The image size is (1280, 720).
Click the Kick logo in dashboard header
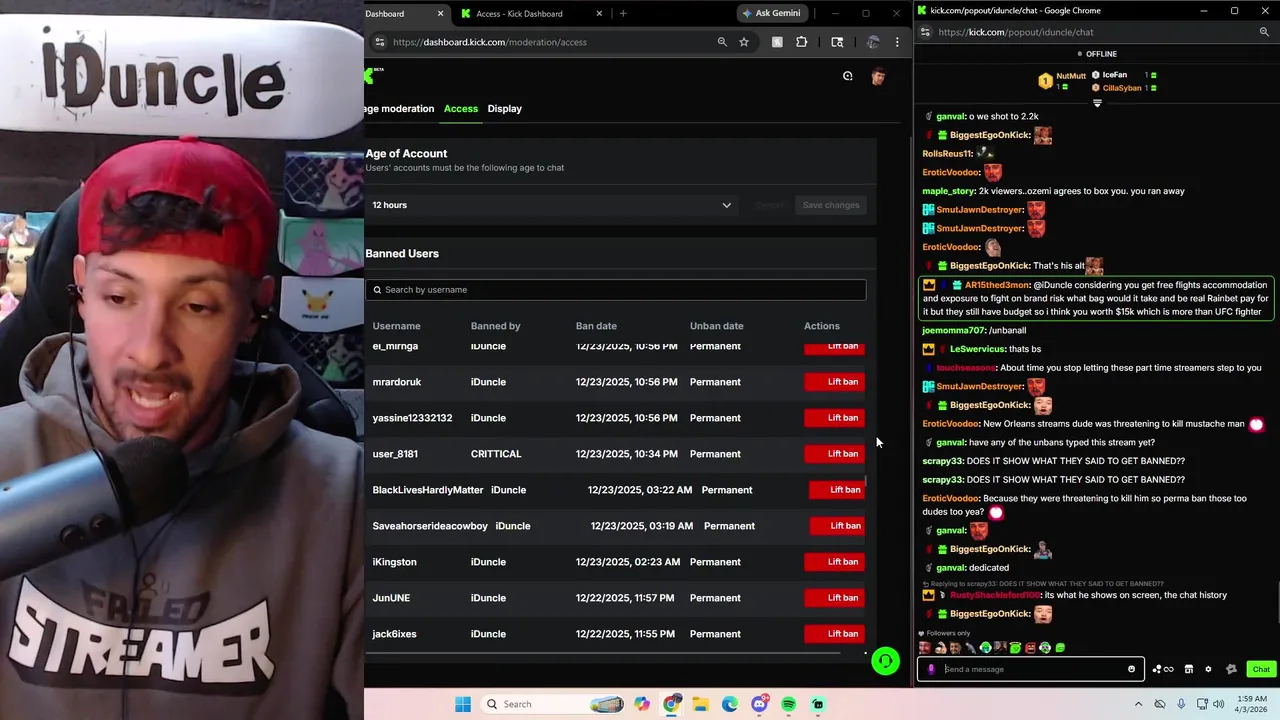371,76
